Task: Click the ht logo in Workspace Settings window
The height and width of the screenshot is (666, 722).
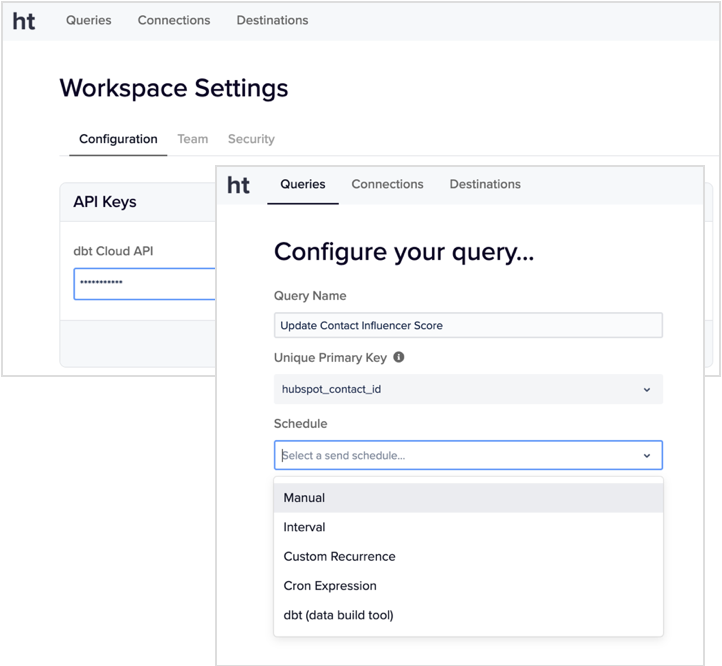Action: pos(24,21)
